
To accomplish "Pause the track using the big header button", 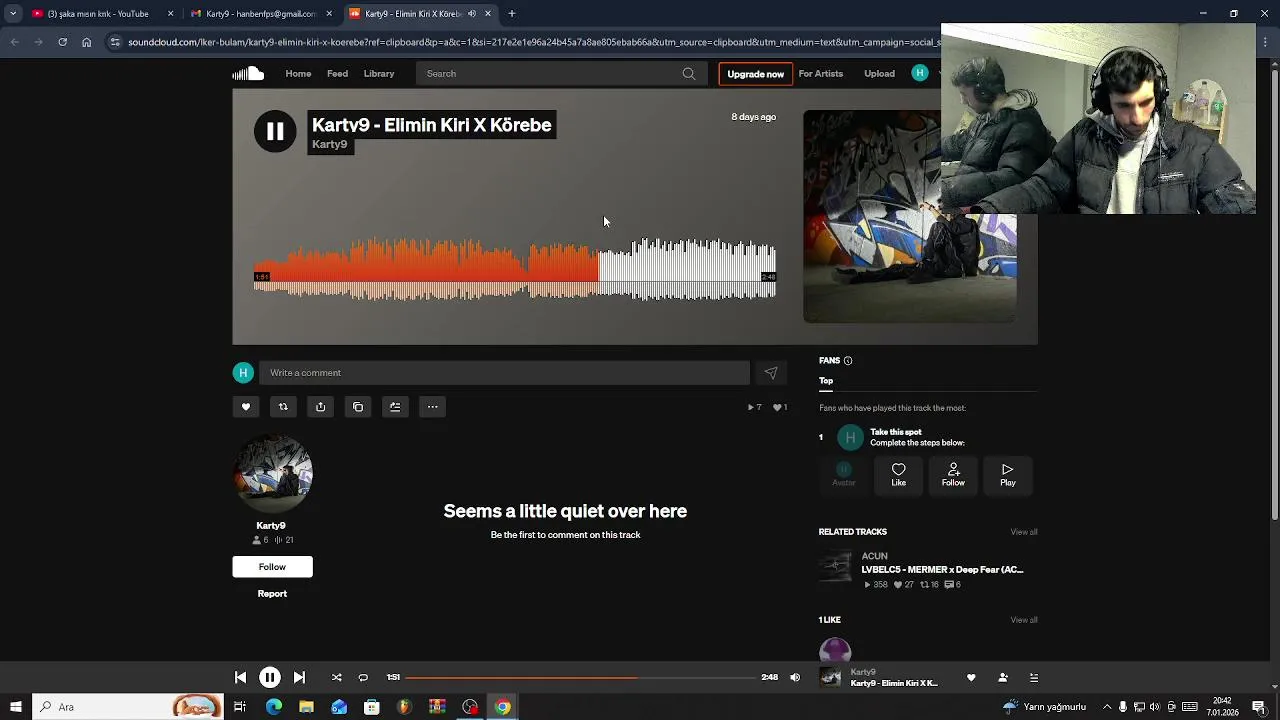I will point(275,131).
